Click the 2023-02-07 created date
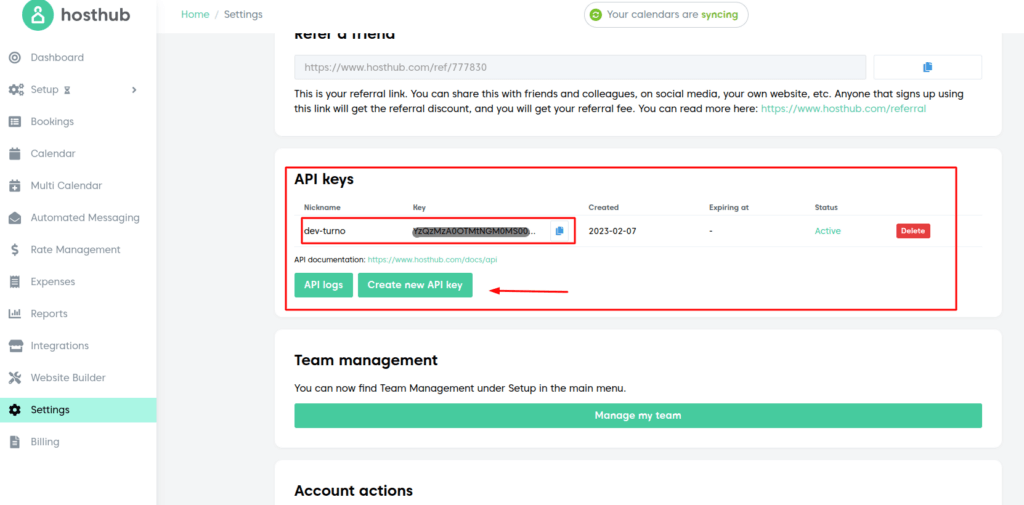Viewport: 1024px width, 505px height. click(x=611, y=231)
